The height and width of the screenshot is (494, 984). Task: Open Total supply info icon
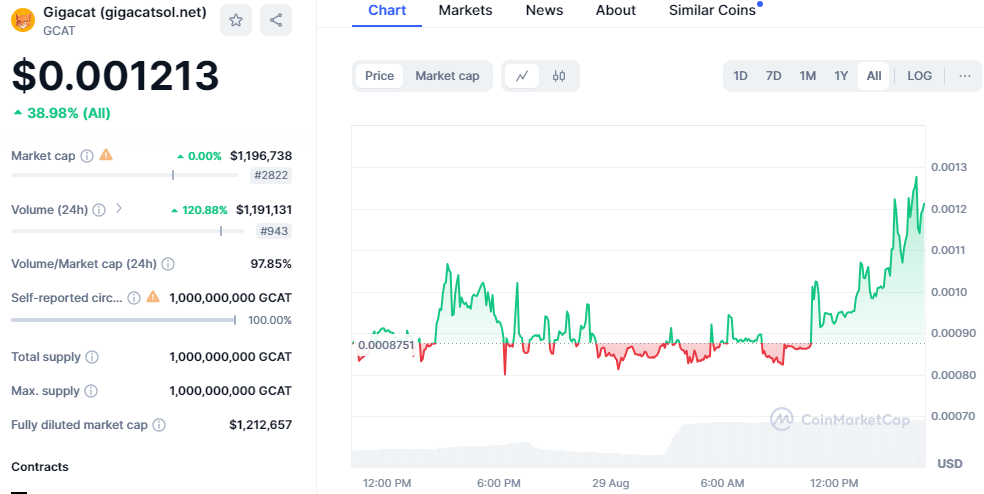click(92, 357)
